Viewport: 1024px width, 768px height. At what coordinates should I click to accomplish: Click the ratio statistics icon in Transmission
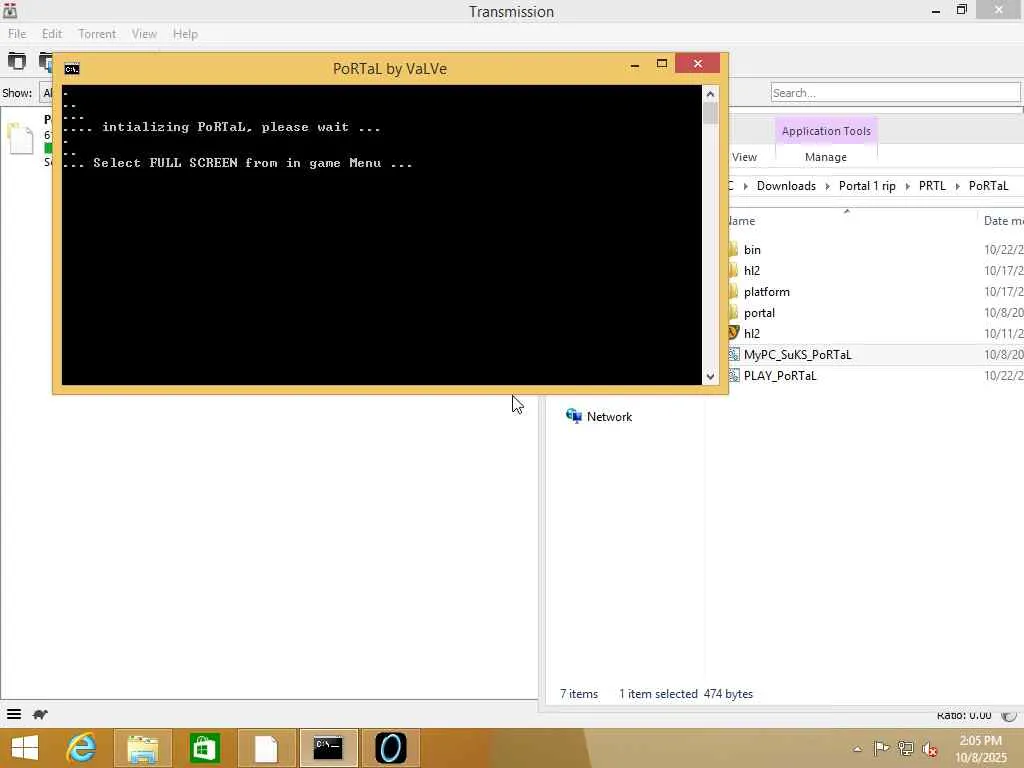coord(1010,716)
